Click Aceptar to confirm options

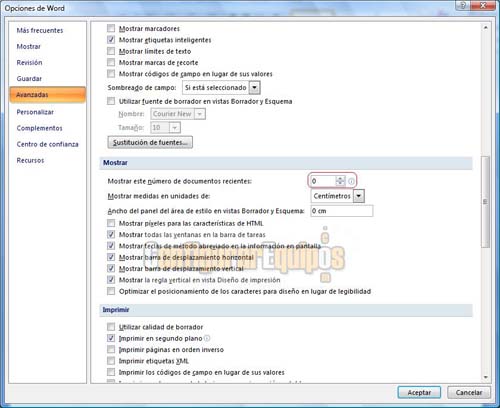[419, 392]
